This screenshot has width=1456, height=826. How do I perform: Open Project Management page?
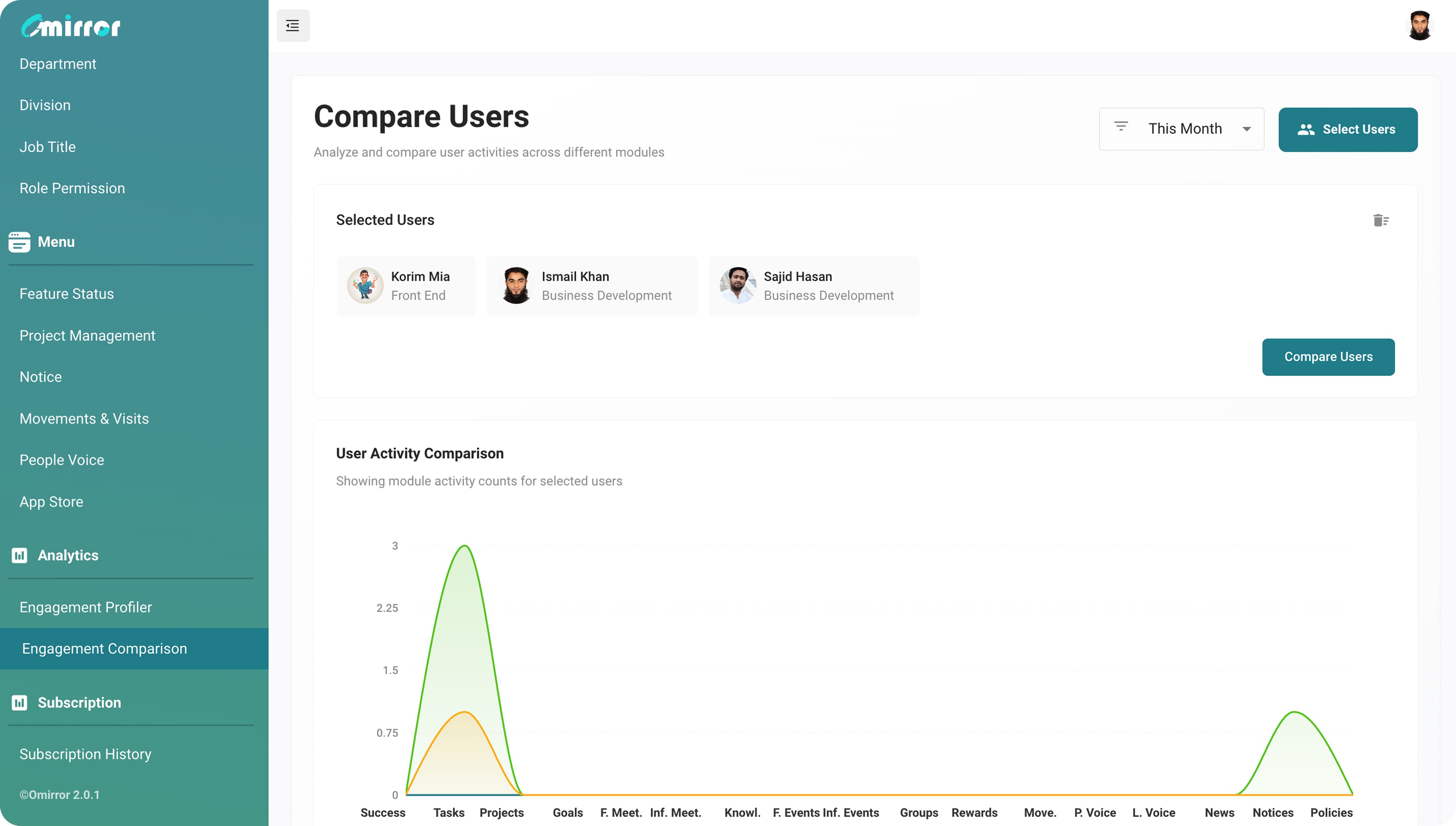[87, 335]
